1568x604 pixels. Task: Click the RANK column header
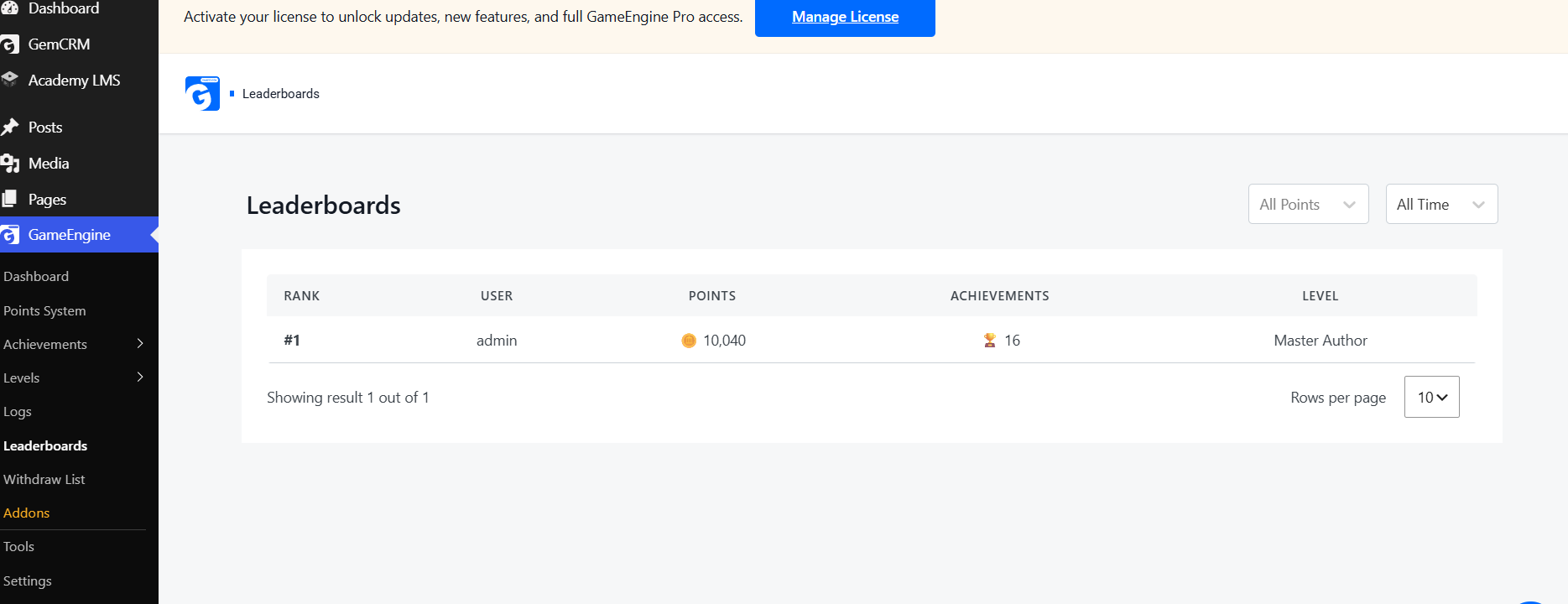point(302,296)
